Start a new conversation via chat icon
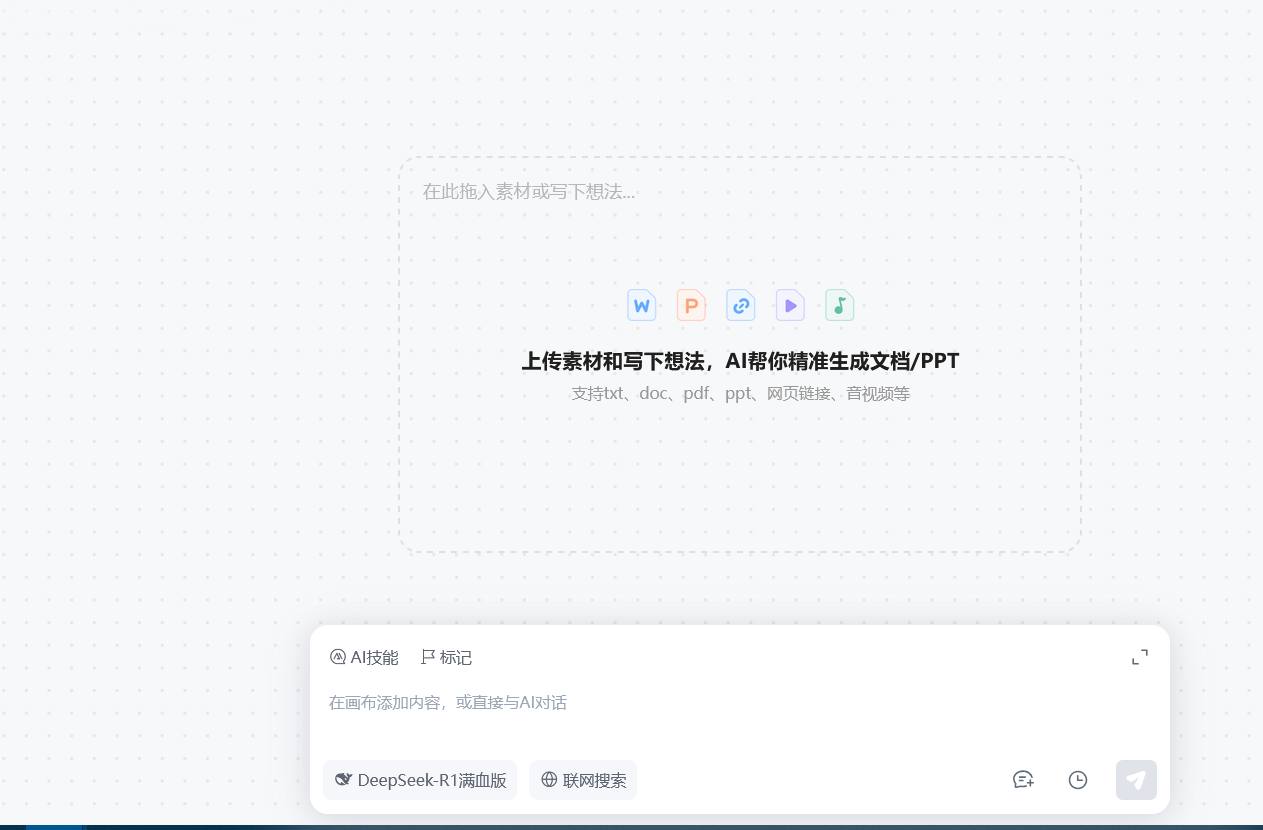Image resolution: width=1263 pixels, height=830 pixels. point(1023,780)
